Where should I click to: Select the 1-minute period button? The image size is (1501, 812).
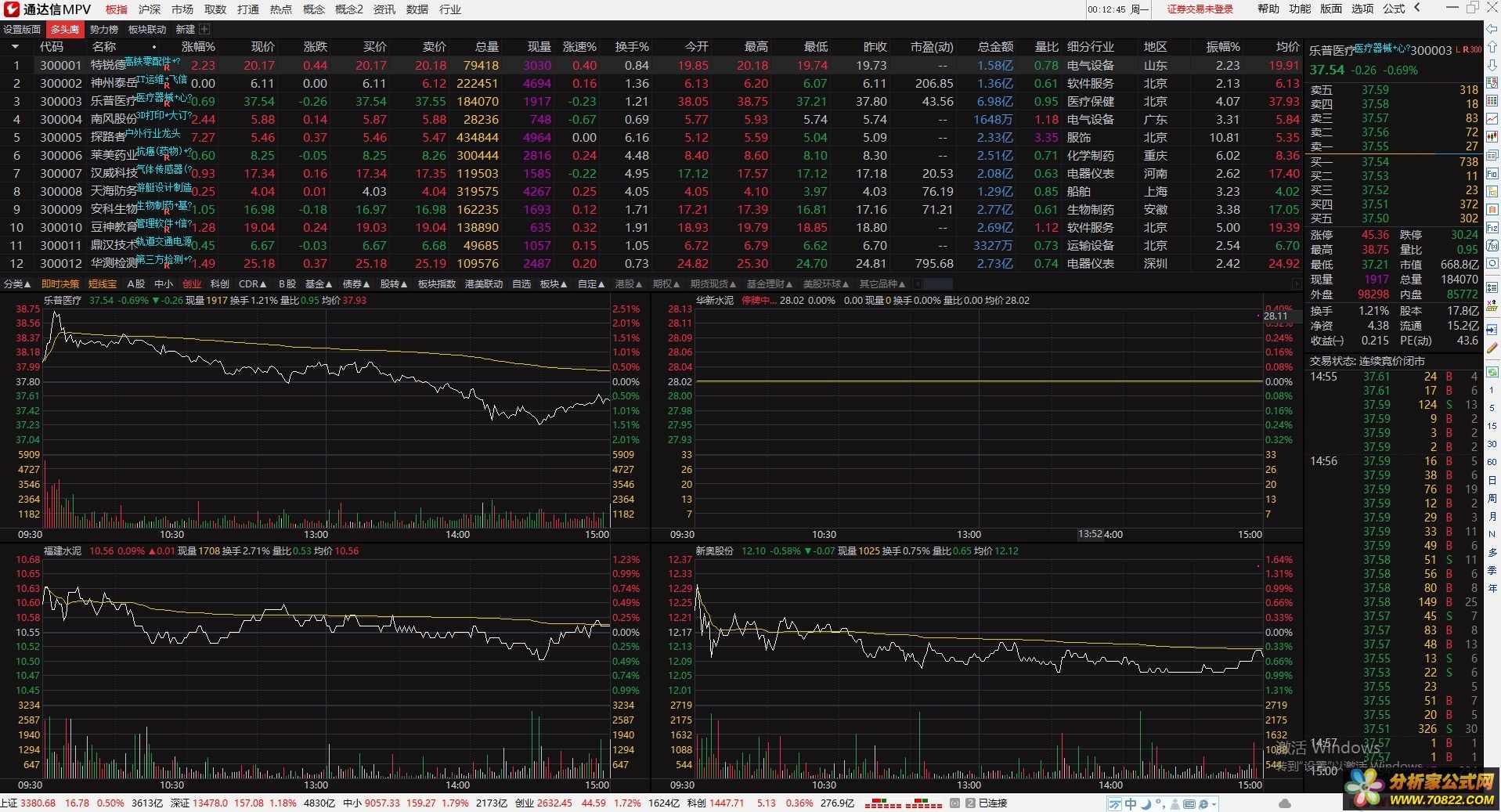tap(1492, 390)
